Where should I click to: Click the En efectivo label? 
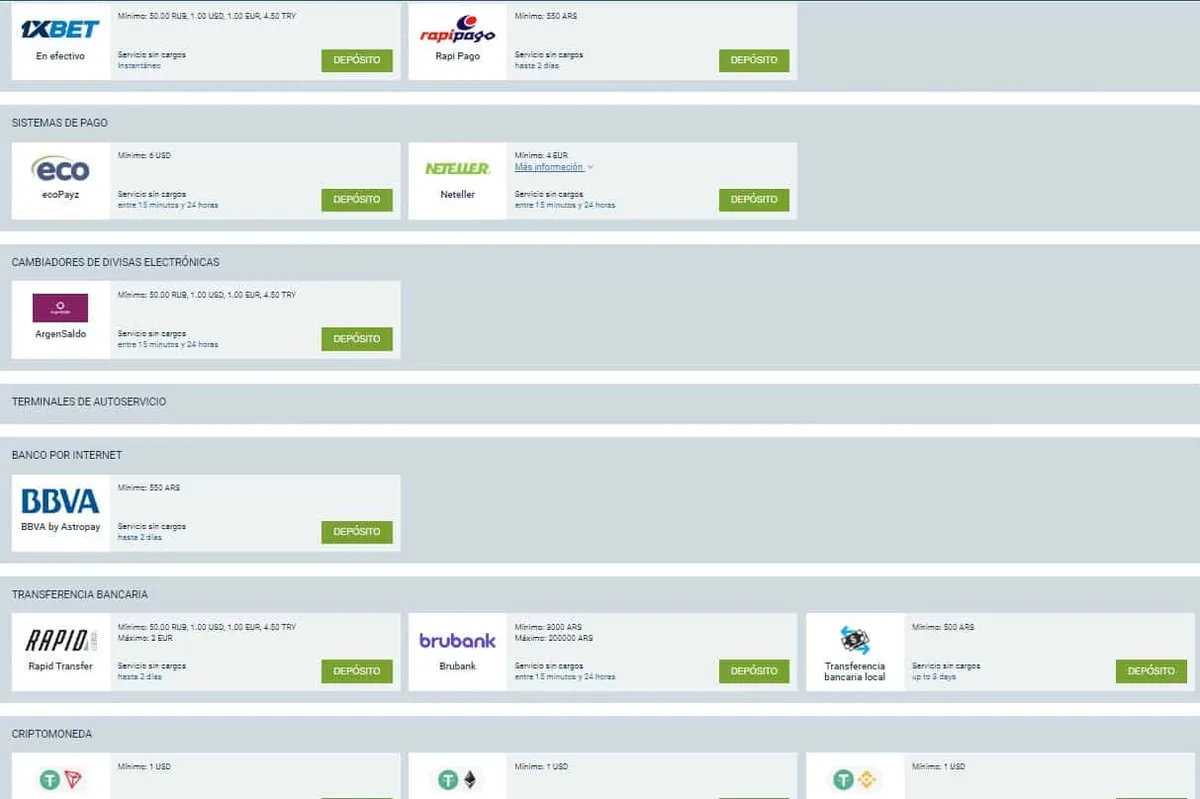click(x=60, y=56)
